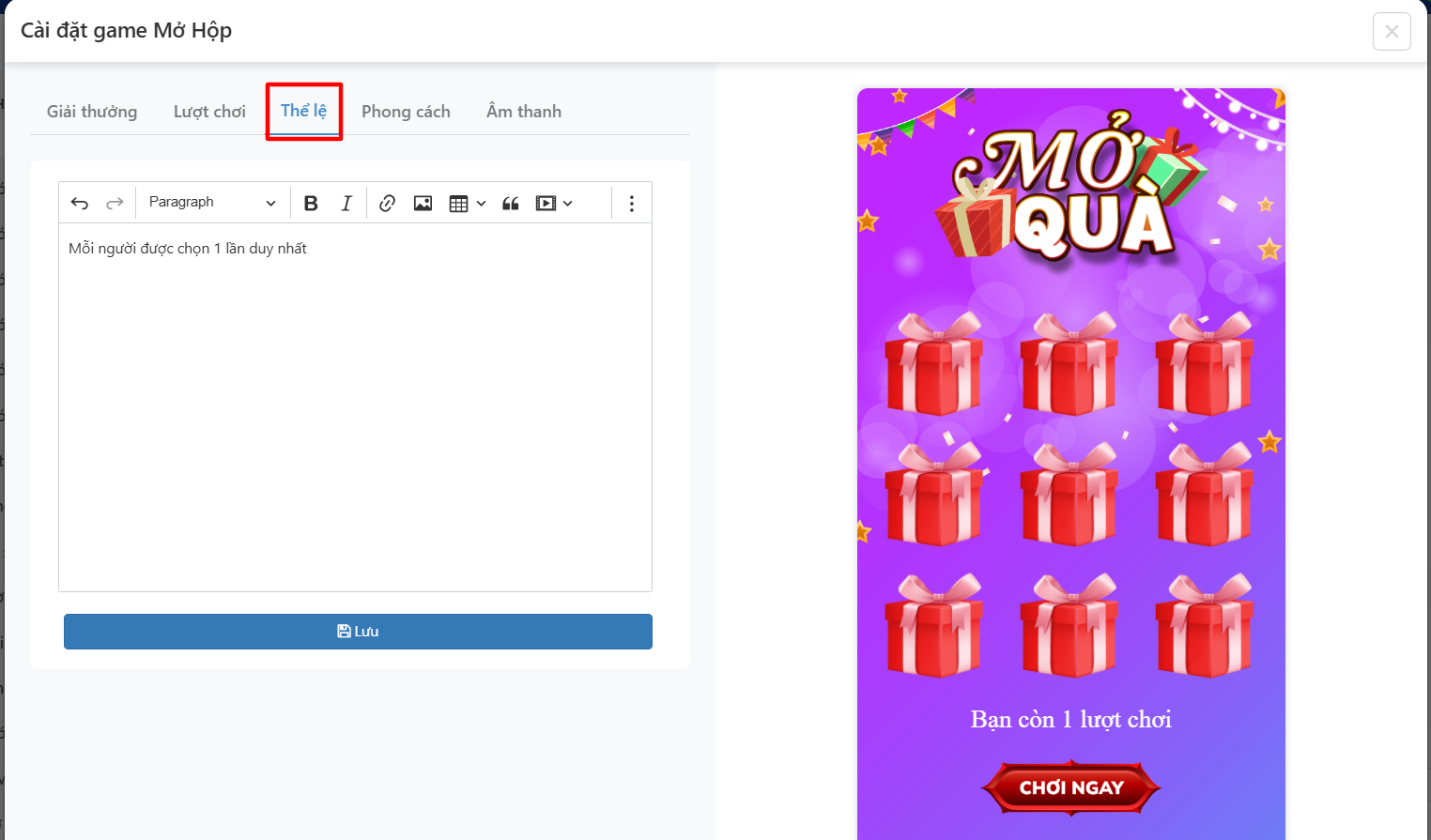Insert a hyperlink using the link icon
This screenshot has height=840, width=1431.
386,202
